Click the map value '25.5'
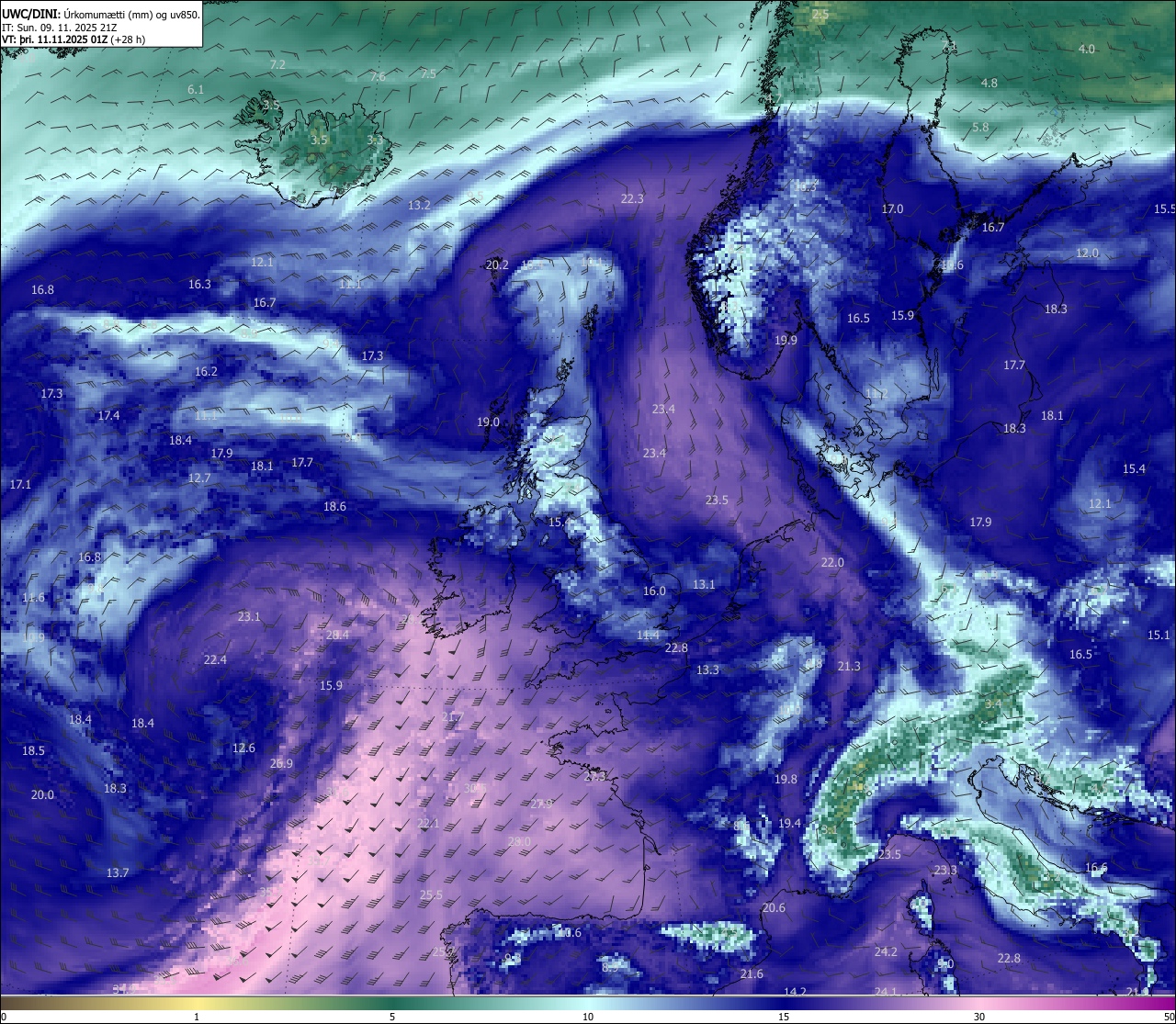The height and width of the screenshot is (1024, 1176). click(431, 895)
